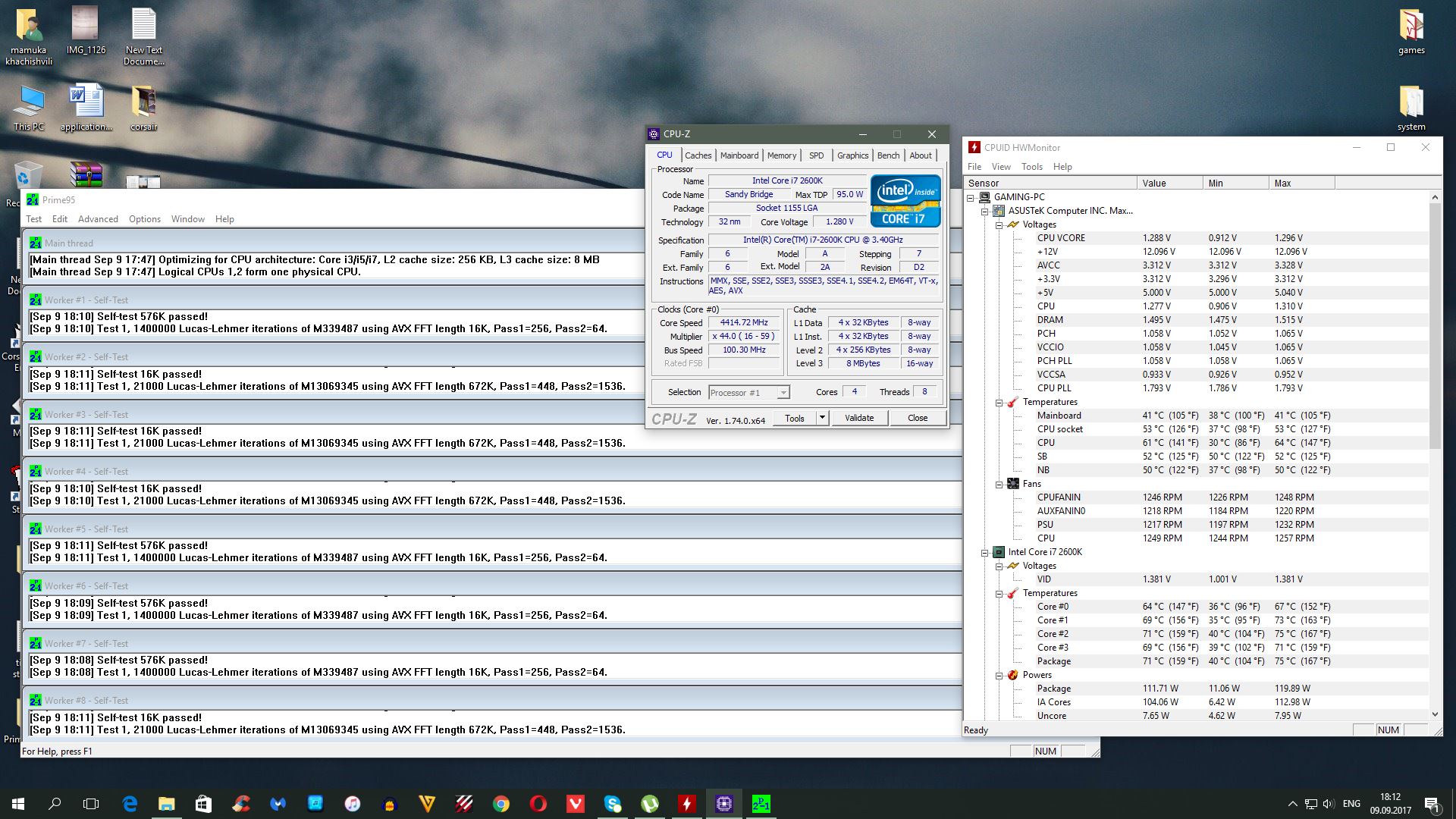This screenshot has height=819, width=1456.
Task: Open the system desktop folder
Action: pyautogui.click(x=1411, y=108)
